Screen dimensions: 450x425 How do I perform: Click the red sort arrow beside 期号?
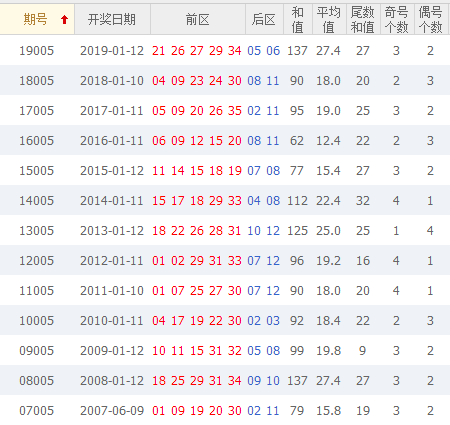(x=64, y=20)
